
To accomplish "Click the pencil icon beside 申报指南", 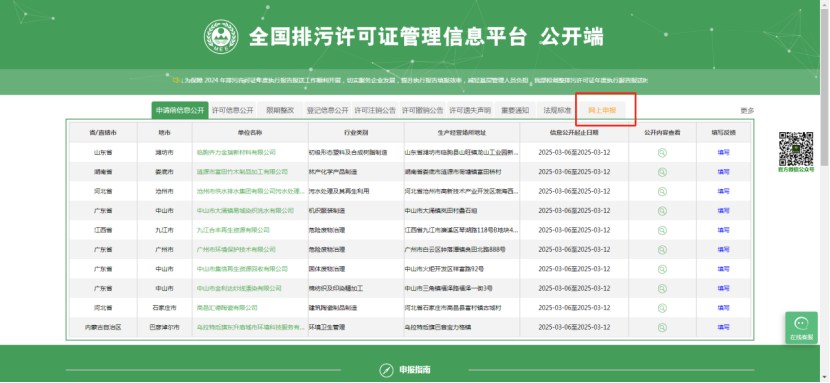I will [x=386, y=370].
